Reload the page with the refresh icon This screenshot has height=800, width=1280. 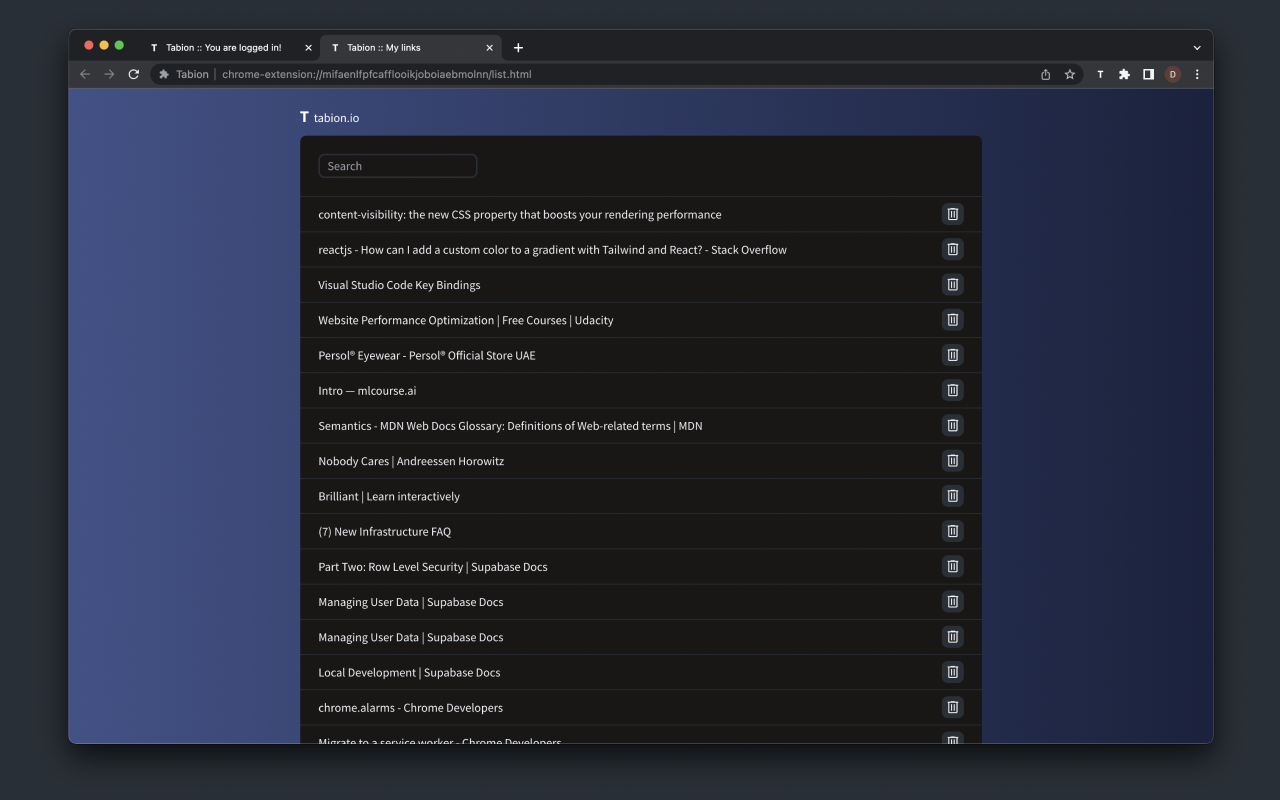(133, 74)
